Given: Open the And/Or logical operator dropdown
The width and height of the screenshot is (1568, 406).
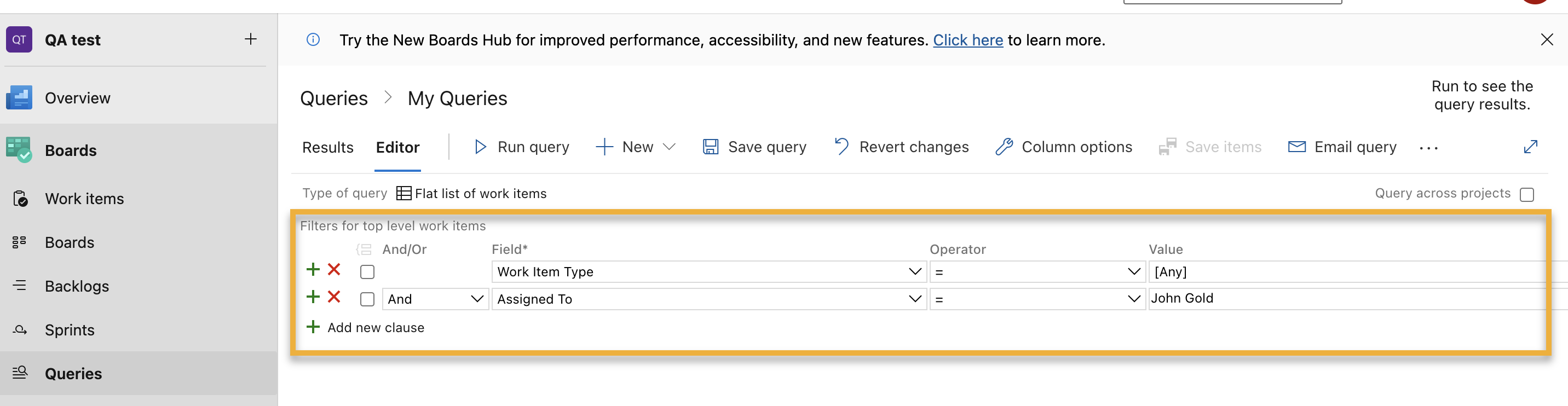Looking at the screenshot, I should point(435,299).
